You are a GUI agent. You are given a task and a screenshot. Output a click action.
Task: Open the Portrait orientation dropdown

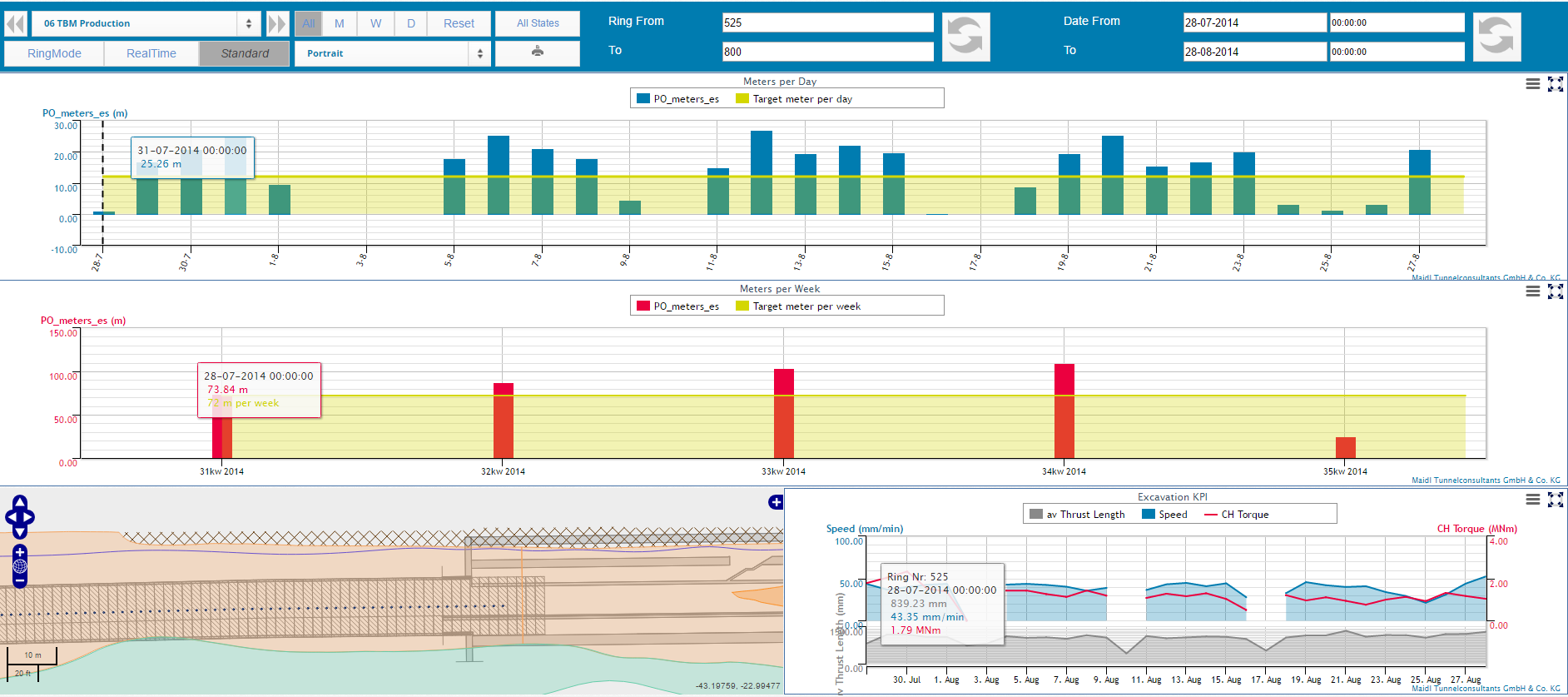(392, 53)
